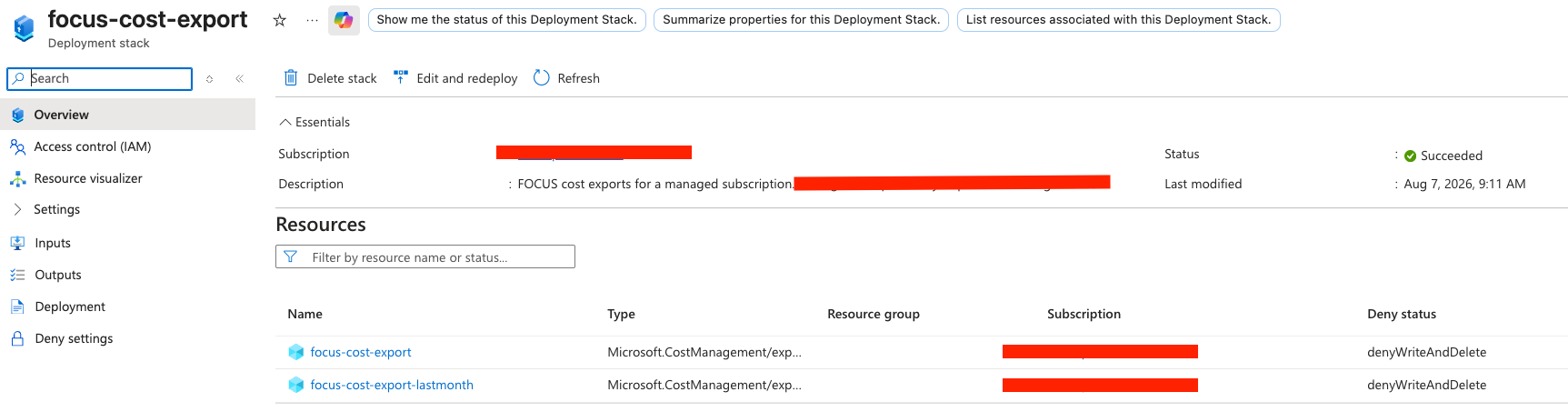Click 'List resources associated' suggestion button
The image size is (1568, 412).
pos(1118,20)
